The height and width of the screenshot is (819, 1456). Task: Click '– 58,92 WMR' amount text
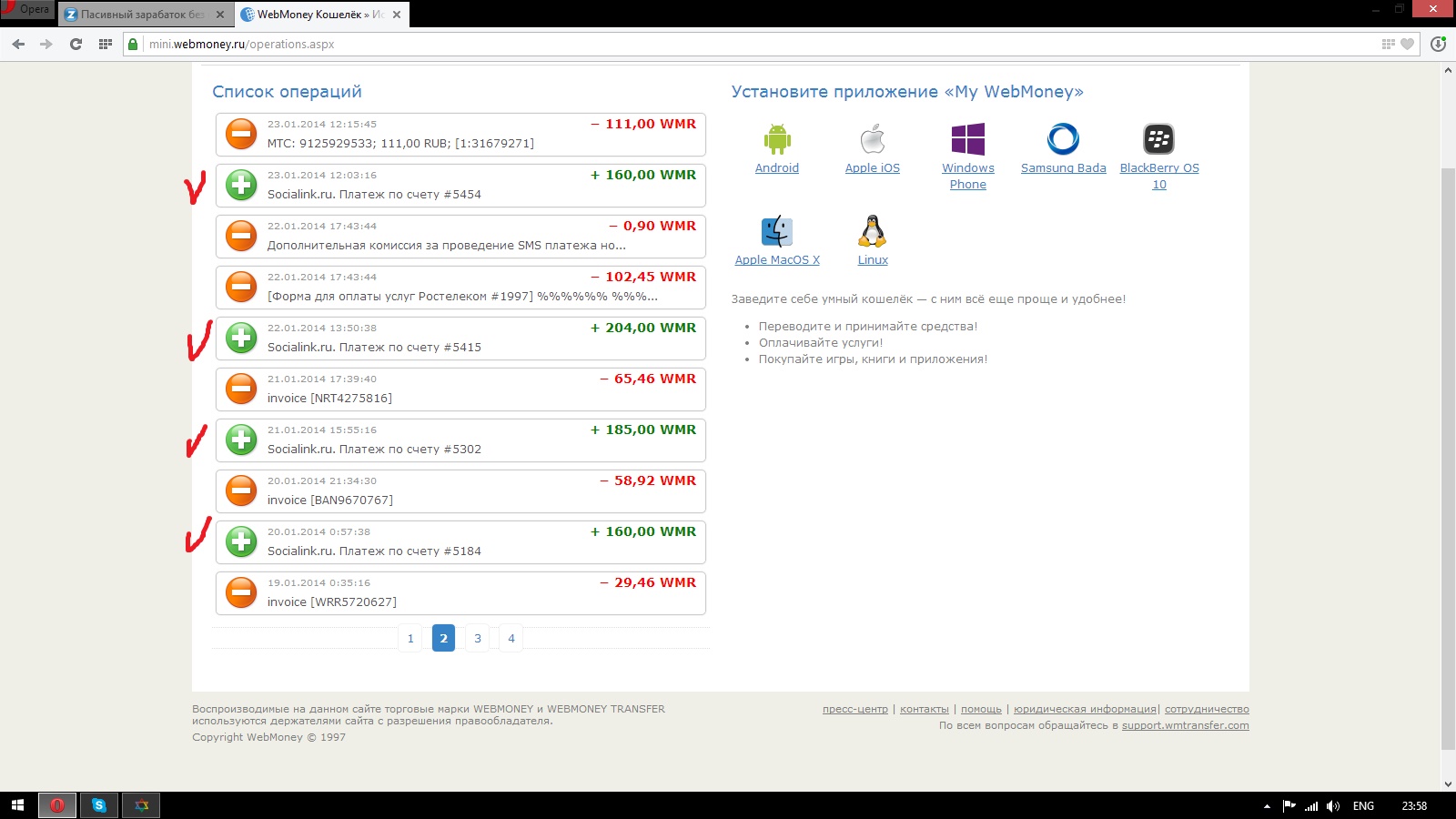[648, 480]
